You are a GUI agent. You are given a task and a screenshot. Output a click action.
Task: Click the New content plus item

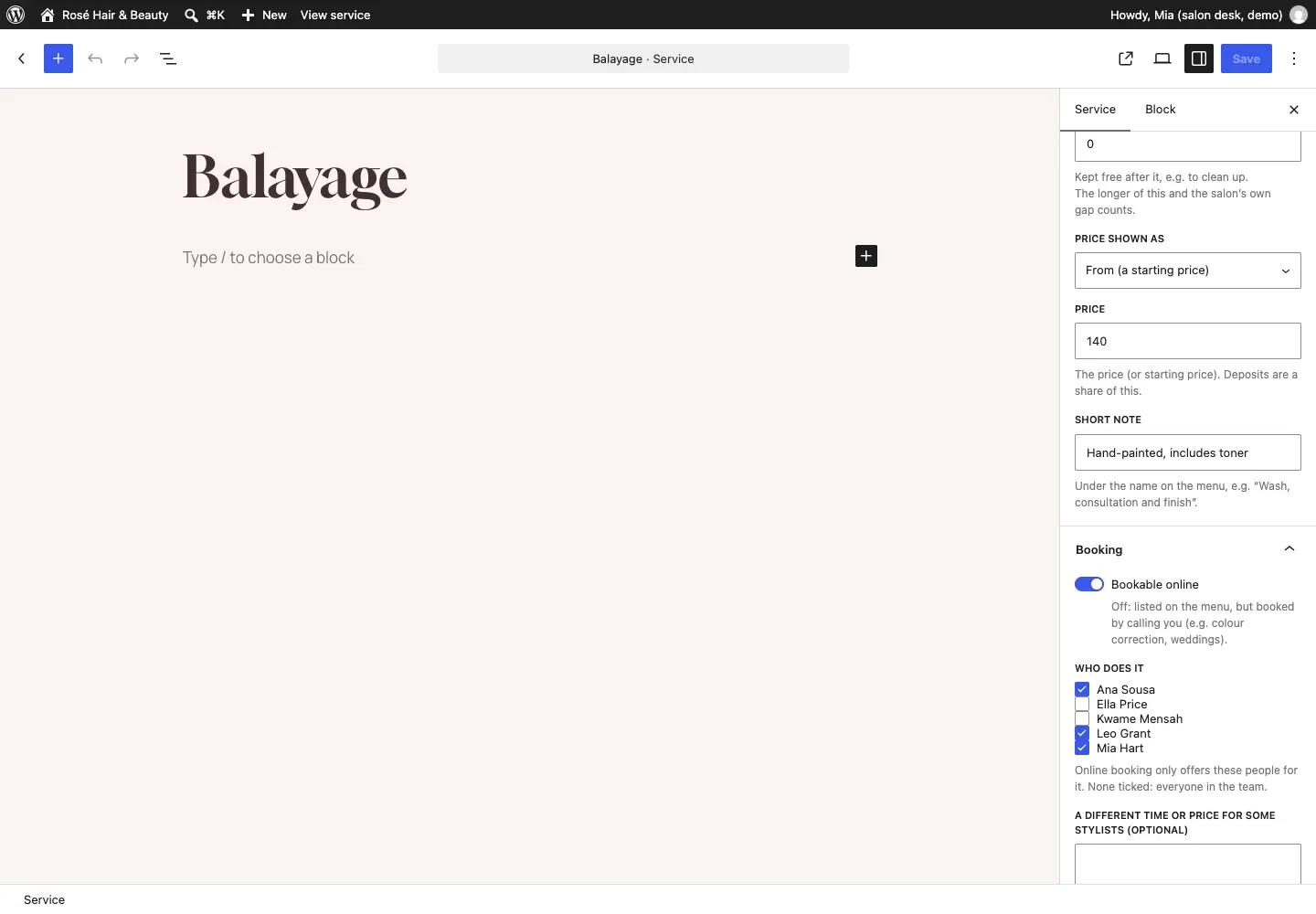click(x=264, y=15)
